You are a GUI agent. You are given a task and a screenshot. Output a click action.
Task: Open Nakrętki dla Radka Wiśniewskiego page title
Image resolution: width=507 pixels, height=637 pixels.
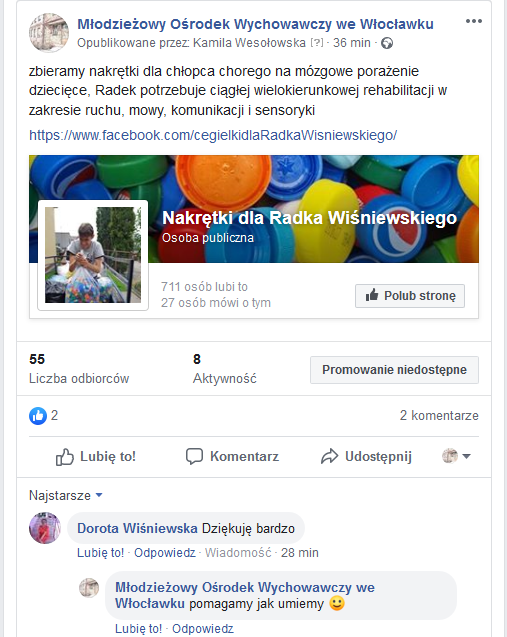[x=309, y=218]
